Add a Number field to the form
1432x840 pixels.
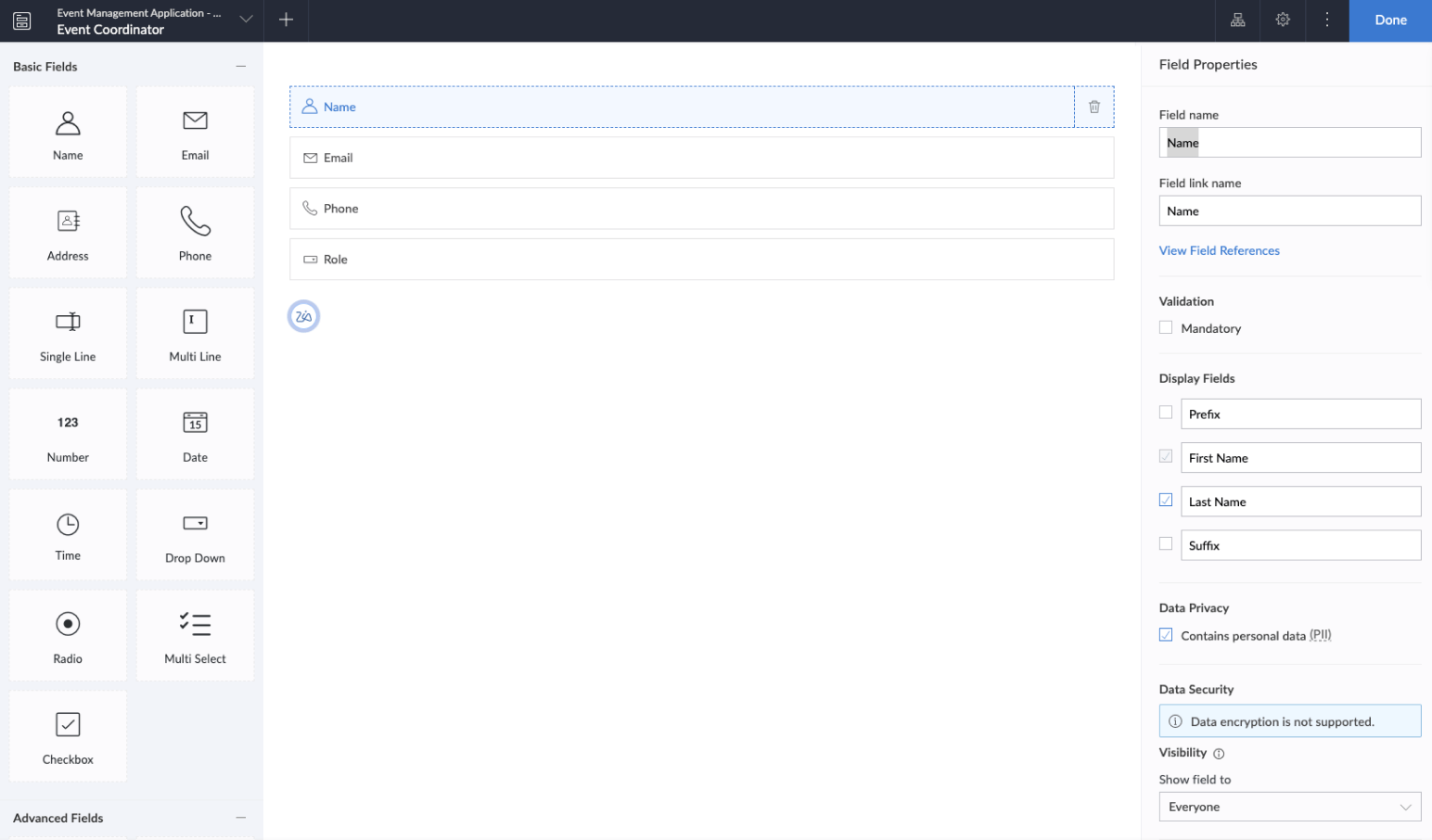67,433
